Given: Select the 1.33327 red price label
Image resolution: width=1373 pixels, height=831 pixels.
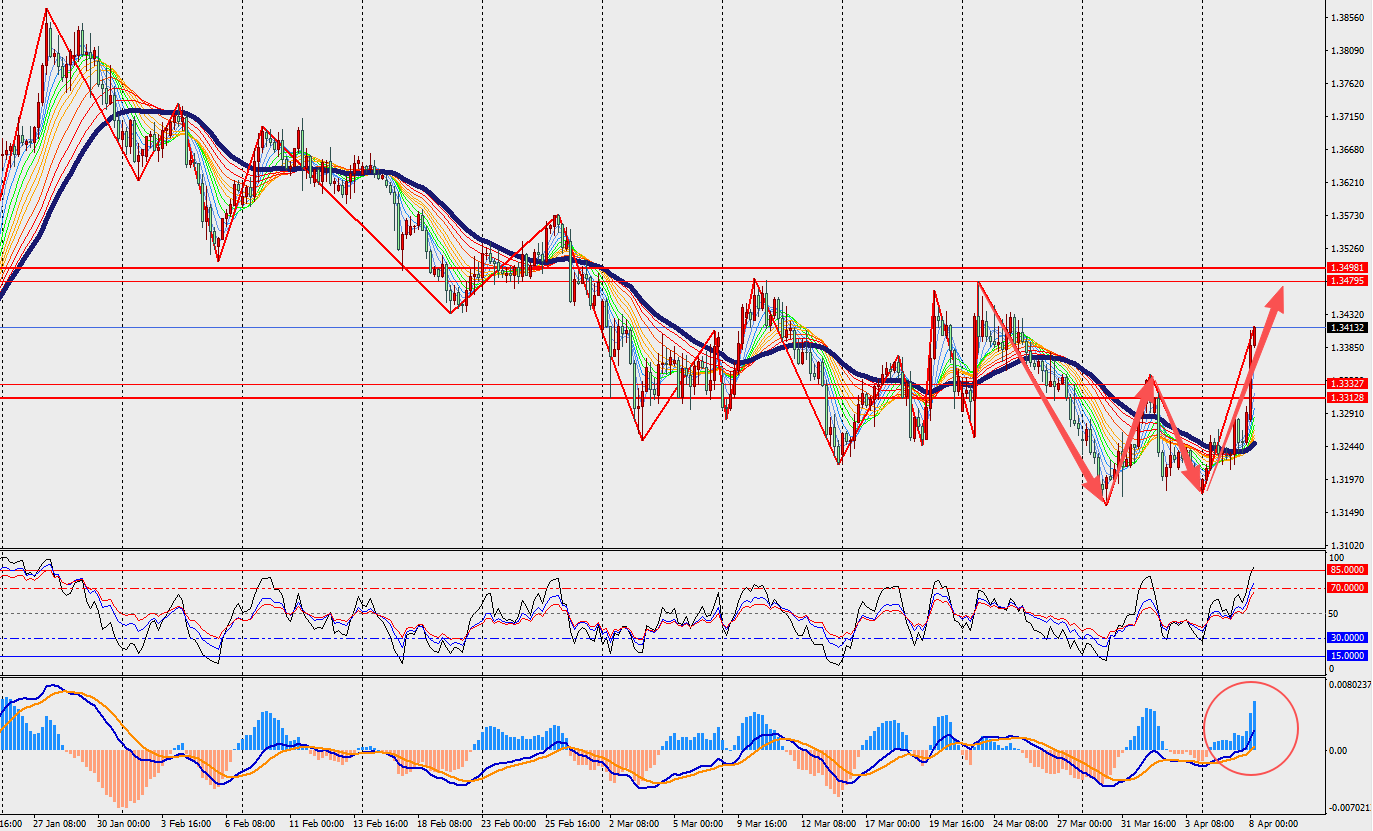Looking at the screenshot, I should pyautogui.click(x=1347, y=384).
